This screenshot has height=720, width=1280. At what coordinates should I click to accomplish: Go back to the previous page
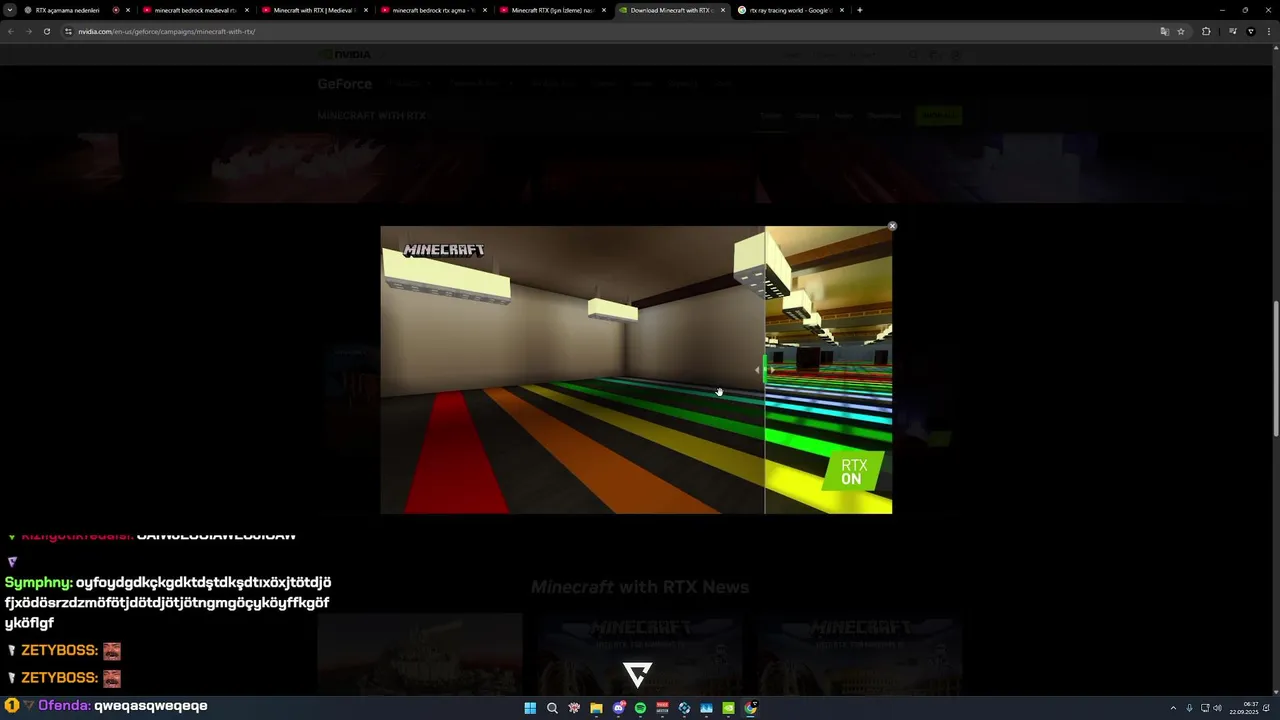point(11,31)
